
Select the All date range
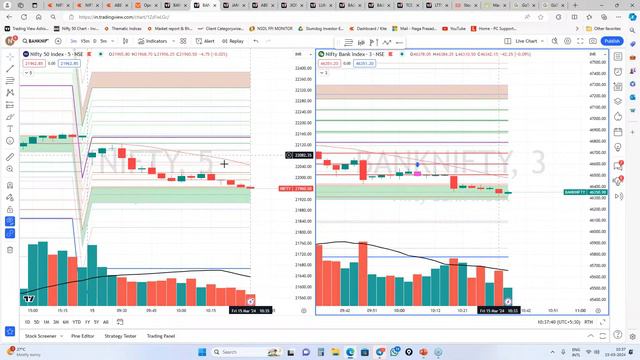point(106,322)
